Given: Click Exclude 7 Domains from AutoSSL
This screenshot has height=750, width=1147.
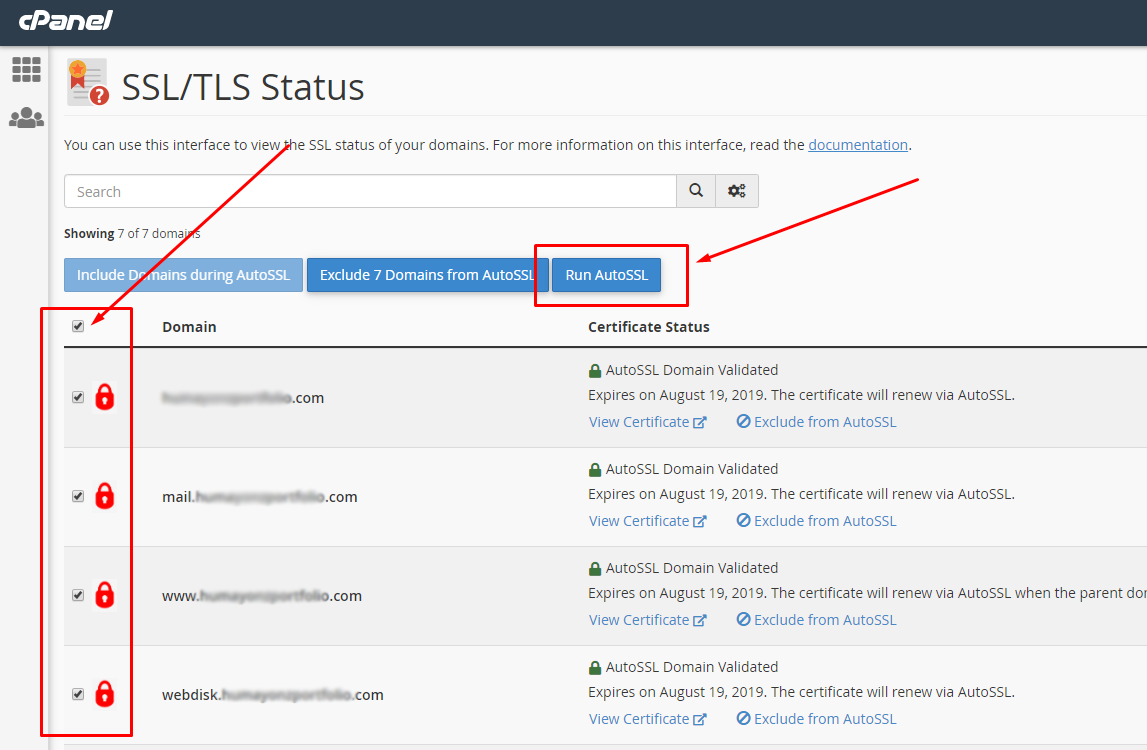Looking at the screenshot, I should tap(427, 275).
